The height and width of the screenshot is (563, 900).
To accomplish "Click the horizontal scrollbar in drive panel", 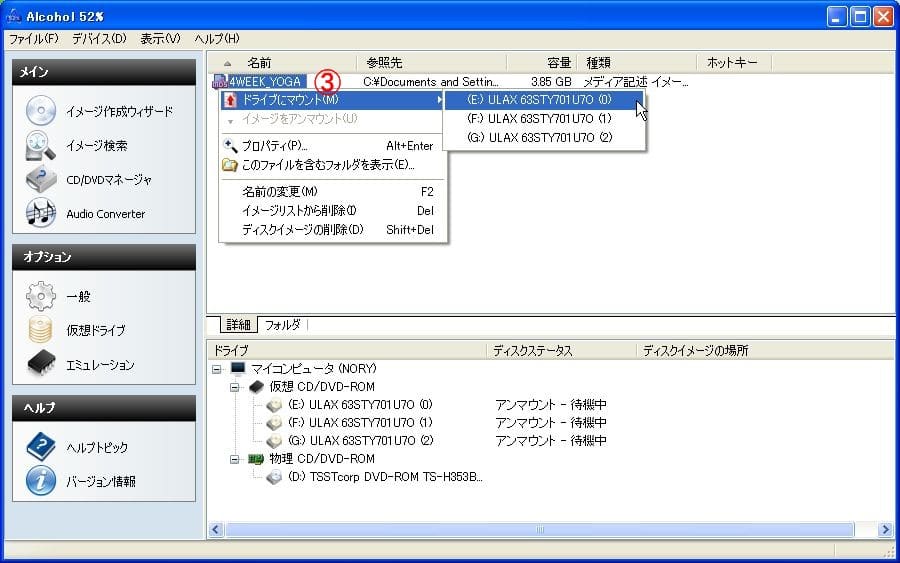I will [540, 529].
